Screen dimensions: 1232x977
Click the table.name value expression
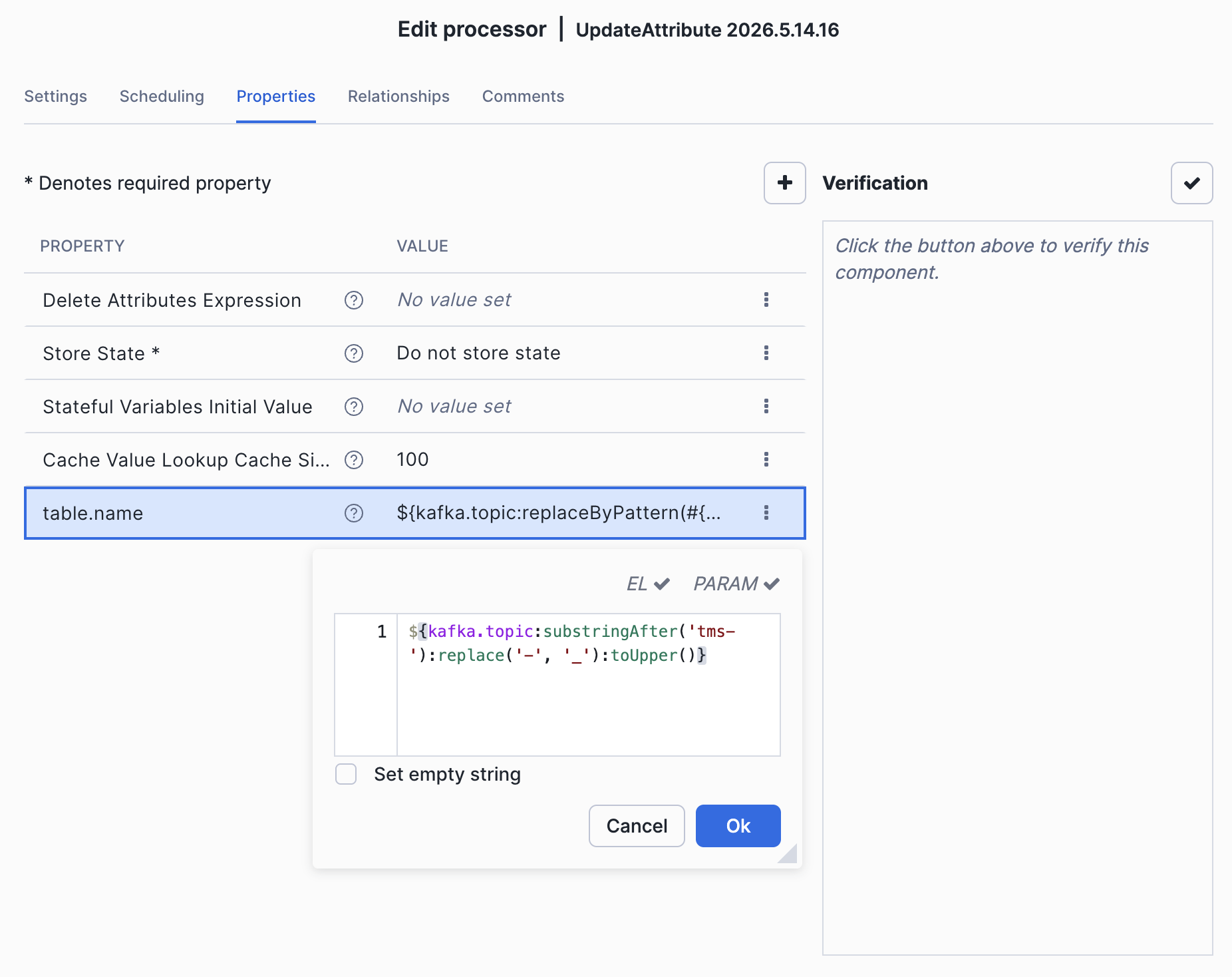(x=558, y=512)
